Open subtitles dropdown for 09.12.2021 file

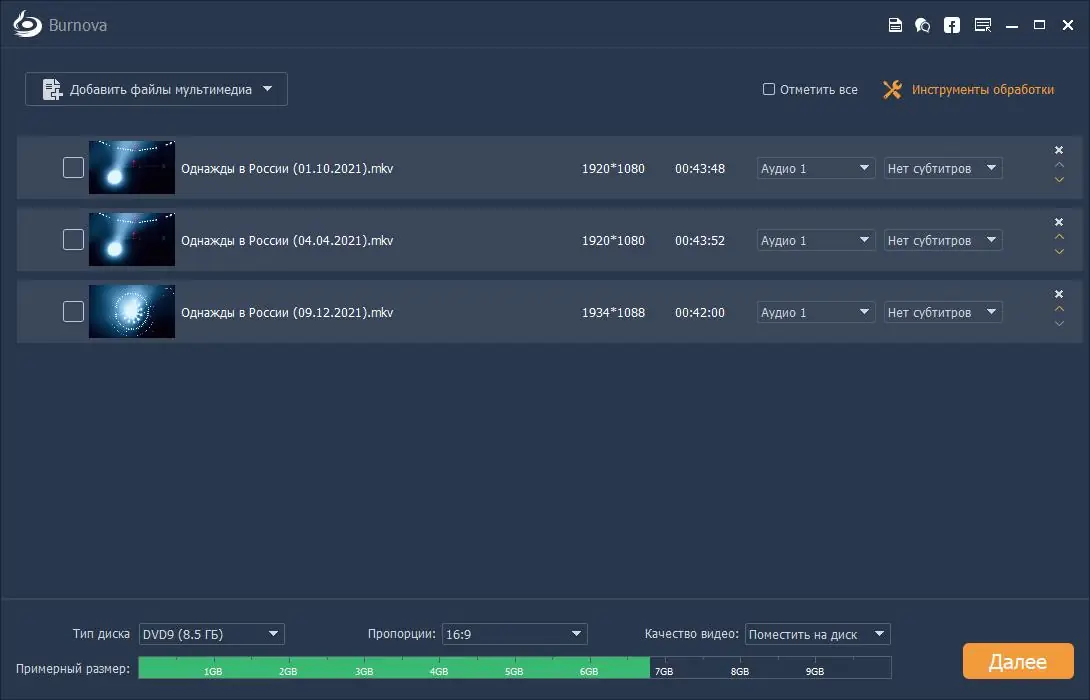pos(943,312)
